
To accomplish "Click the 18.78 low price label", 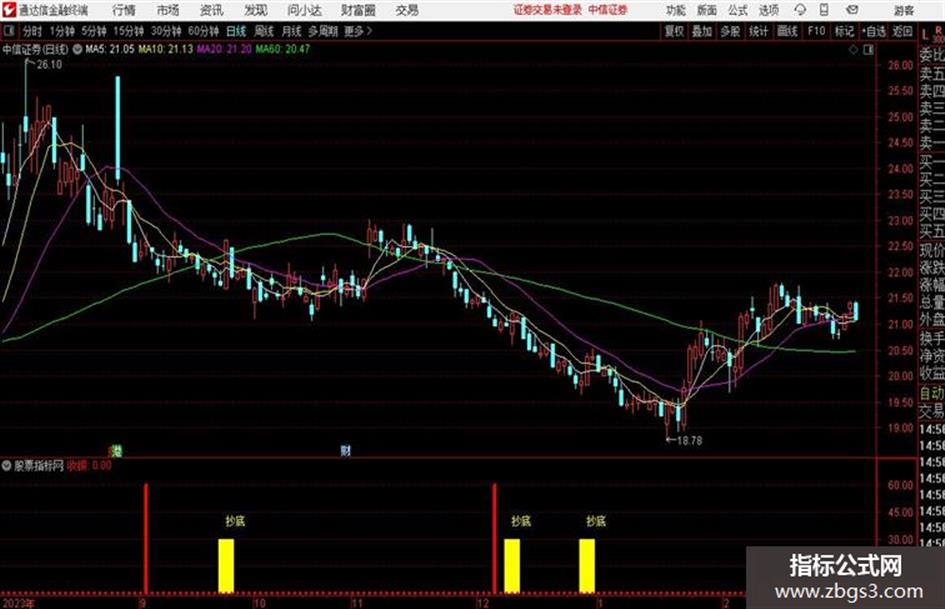I will 689,441.
